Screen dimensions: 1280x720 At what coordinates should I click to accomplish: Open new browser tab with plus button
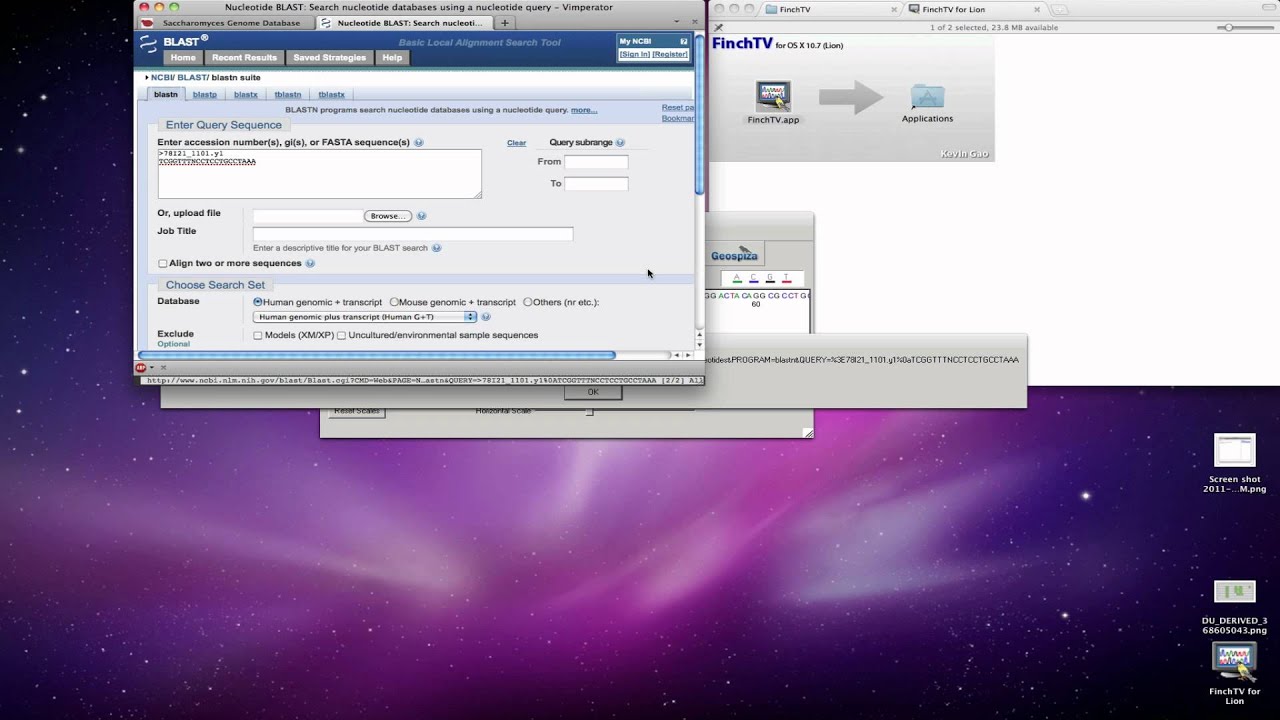tap(504, 22)
